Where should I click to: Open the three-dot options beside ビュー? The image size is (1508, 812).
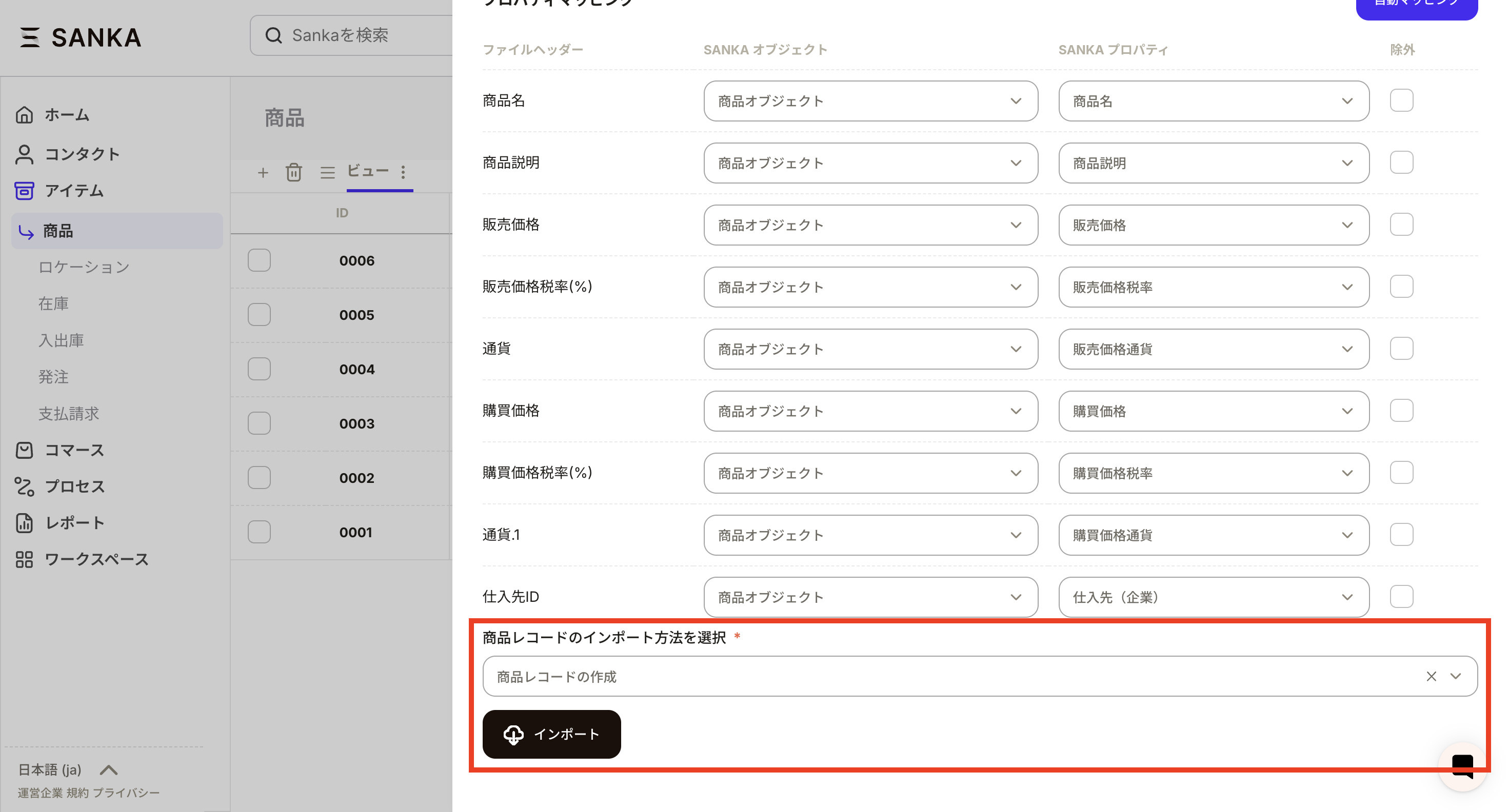[x=403, y=172]
